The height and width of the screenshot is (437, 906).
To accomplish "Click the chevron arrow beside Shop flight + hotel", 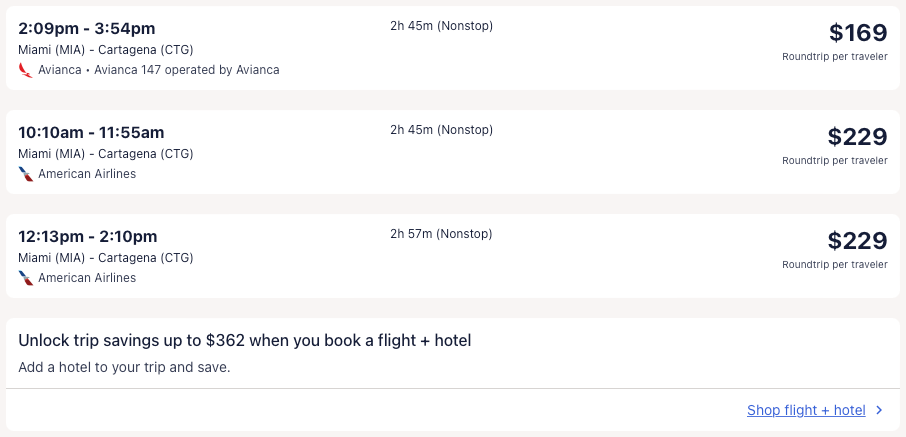I will (879, 410).
